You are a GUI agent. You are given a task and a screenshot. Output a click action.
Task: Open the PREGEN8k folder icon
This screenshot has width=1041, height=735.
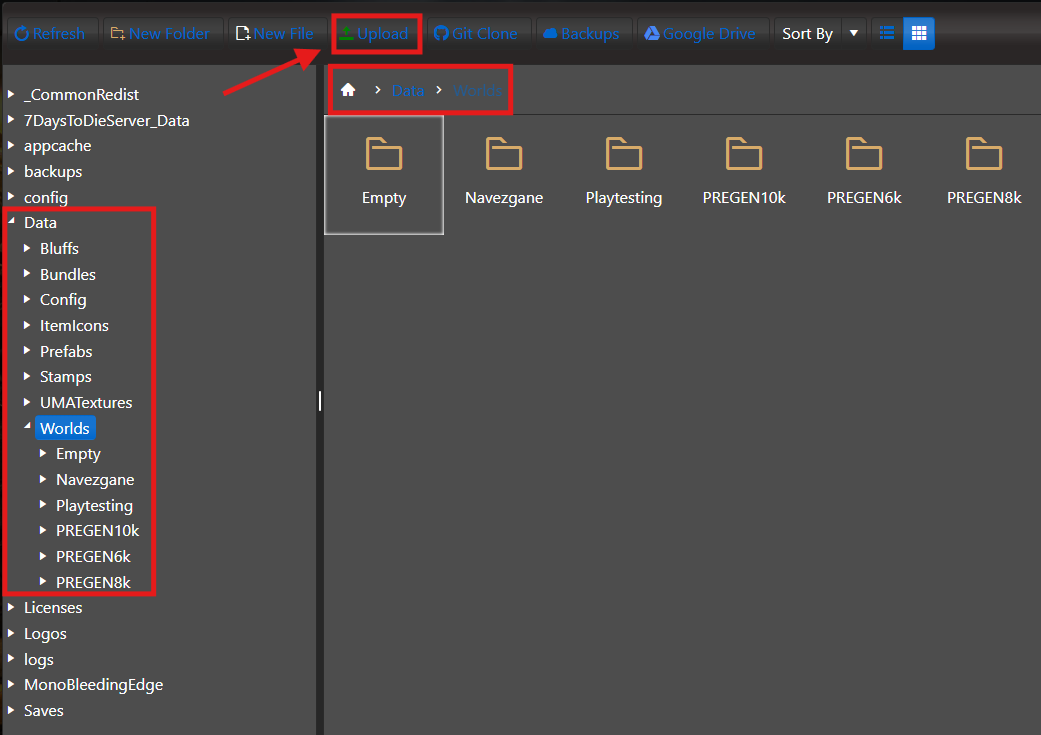click(x=984, y=154)
